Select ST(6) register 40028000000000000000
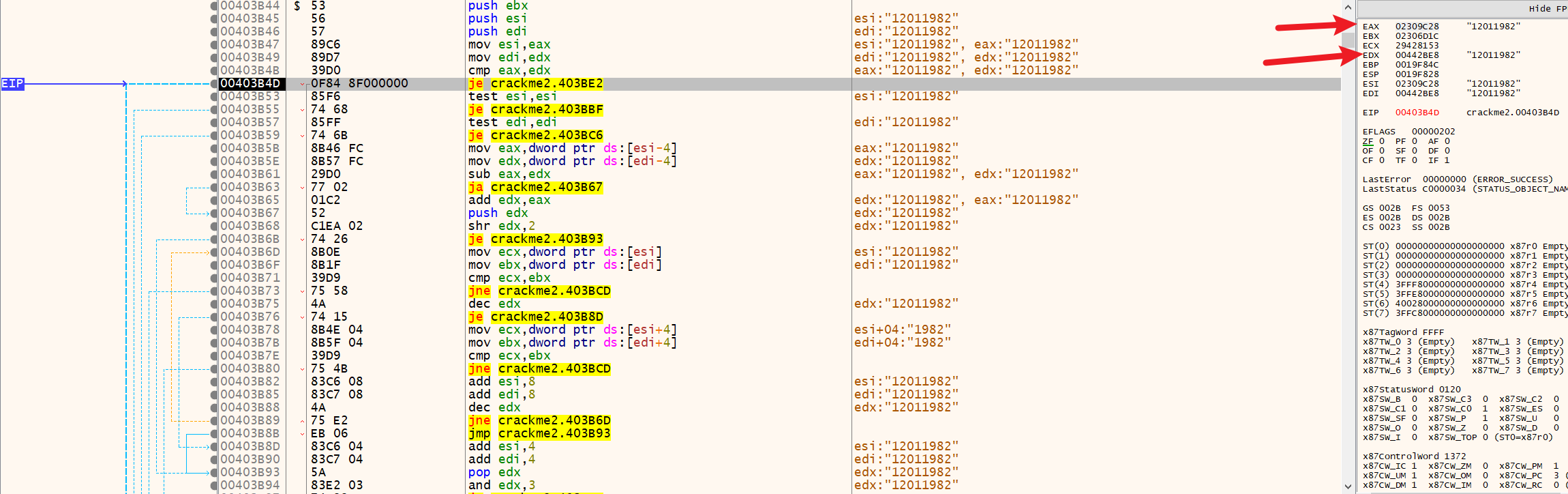Image resolution: width=1568 pixels, height=494 pixels. point(1449,304)
